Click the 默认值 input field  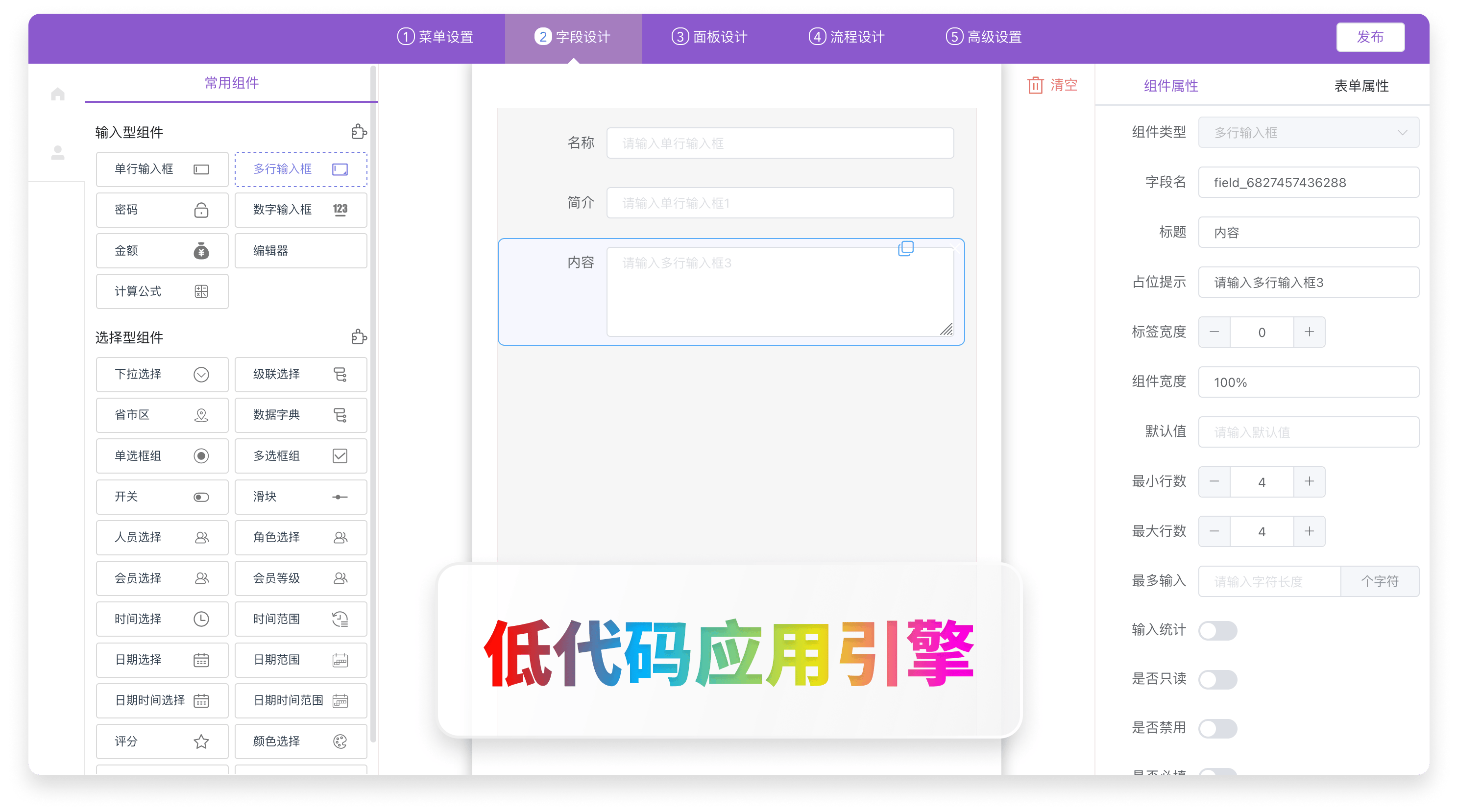point(1308,431)
